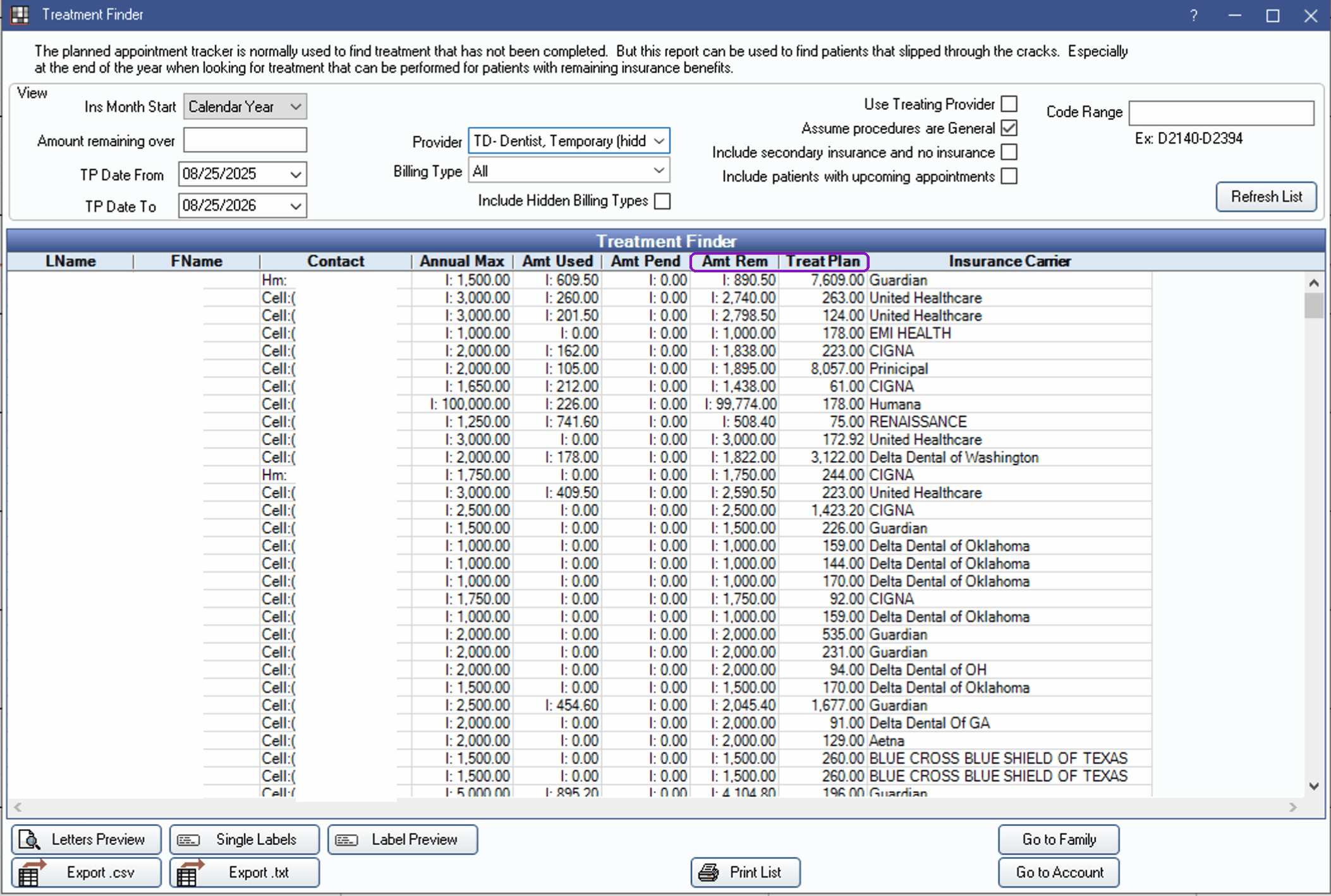Image resolution: width=1331 pixels, height=896 pixels.
Task: Select the Prinicipal carrier row
Action: coord(580,368)
